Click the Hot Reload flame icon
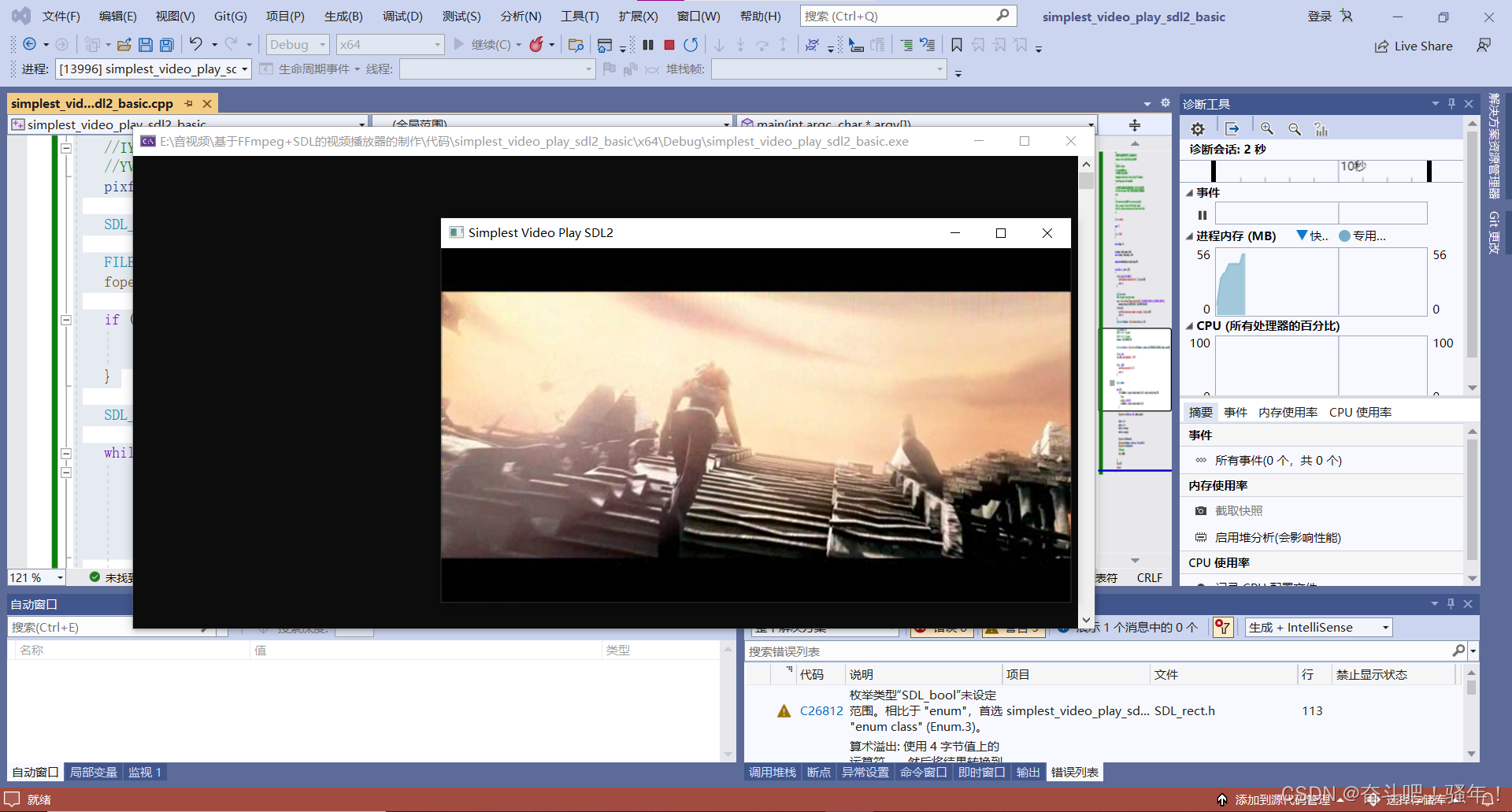 (536, 45)
